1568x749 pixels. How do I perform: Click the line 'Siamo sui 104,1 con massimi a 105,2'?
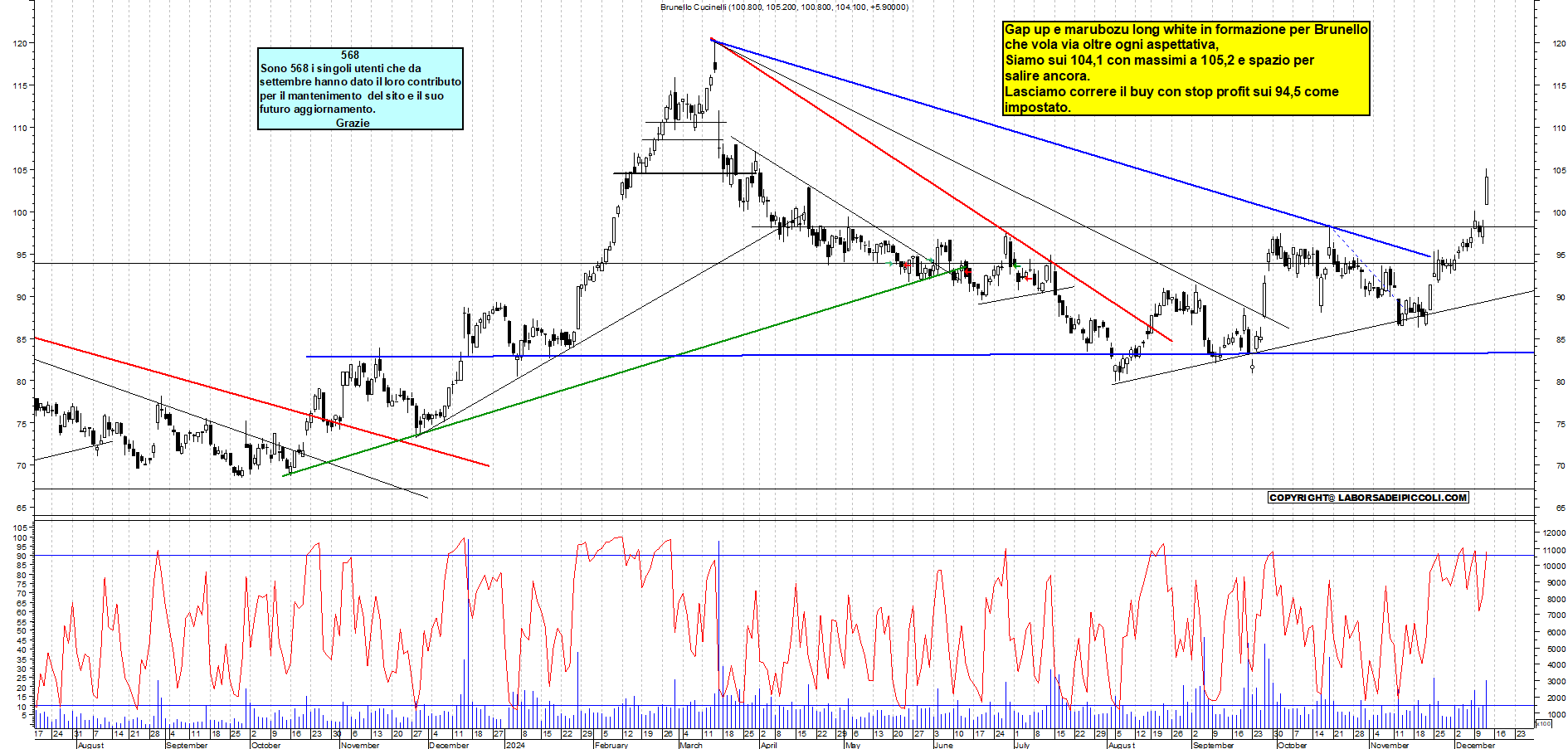pos(1160,60)
